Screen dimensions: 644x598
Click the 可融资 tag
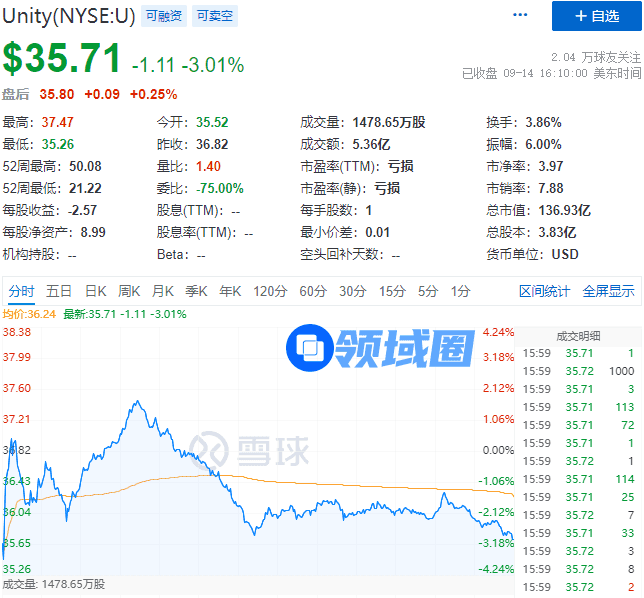[x=163, y=16]
